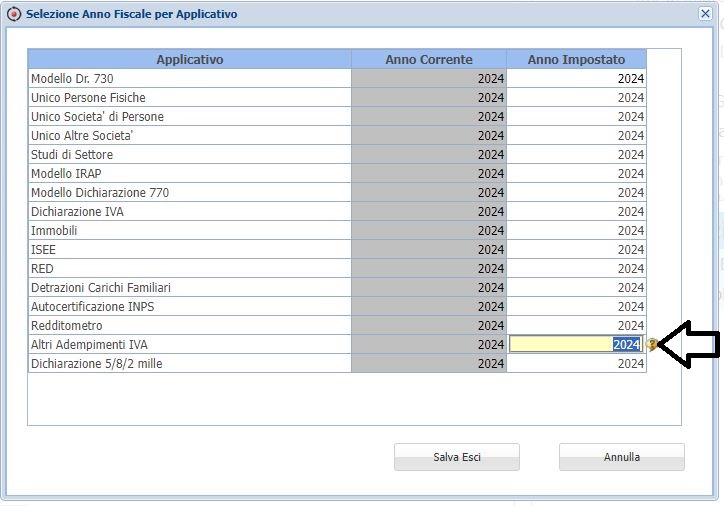Click Anno Corrente value for ISEE
Viewport: 724px width, 506px height.
428,249
